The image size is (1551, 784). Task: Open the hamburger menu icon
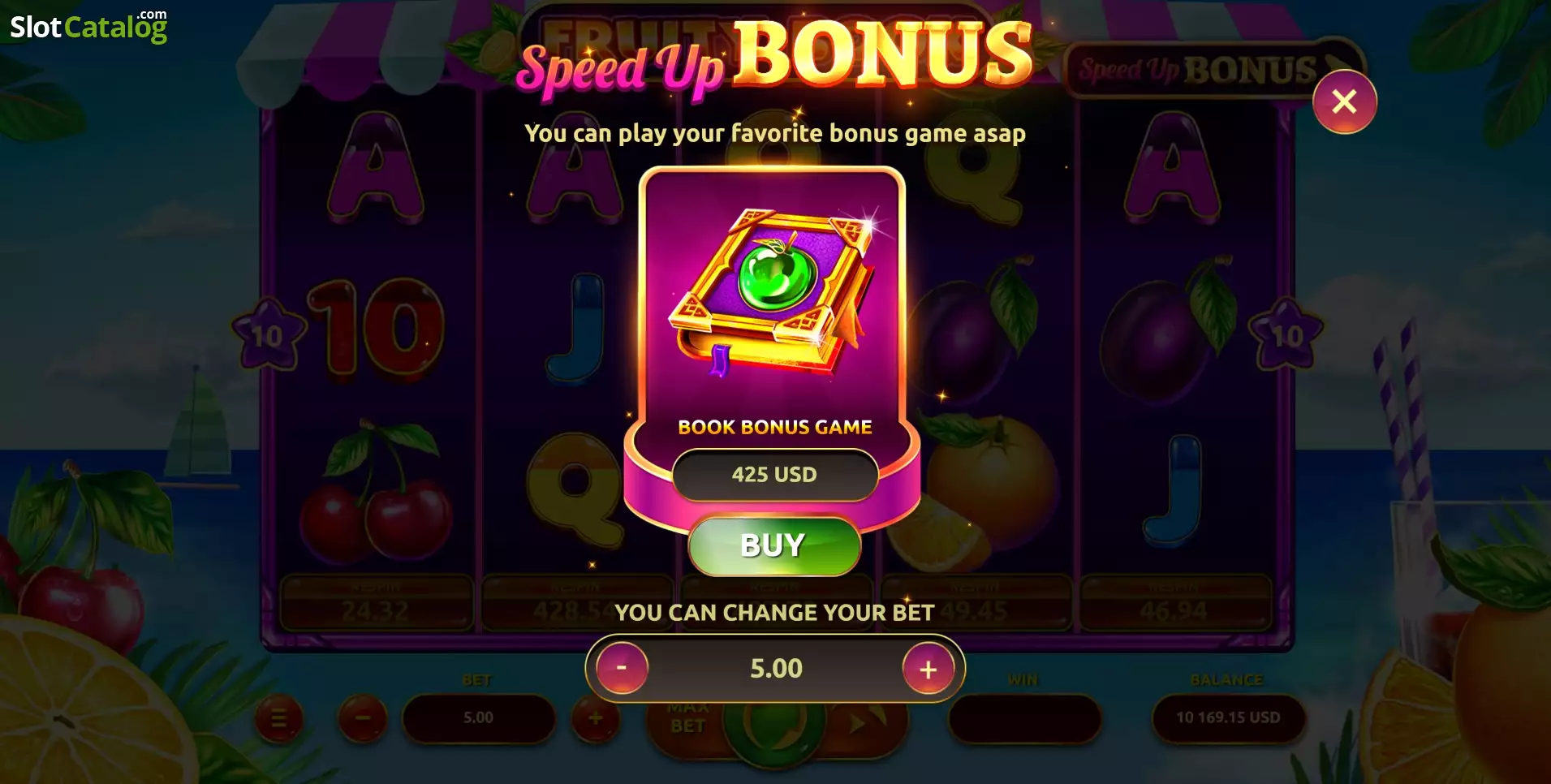pyautogui.click(x=278, y=718)
